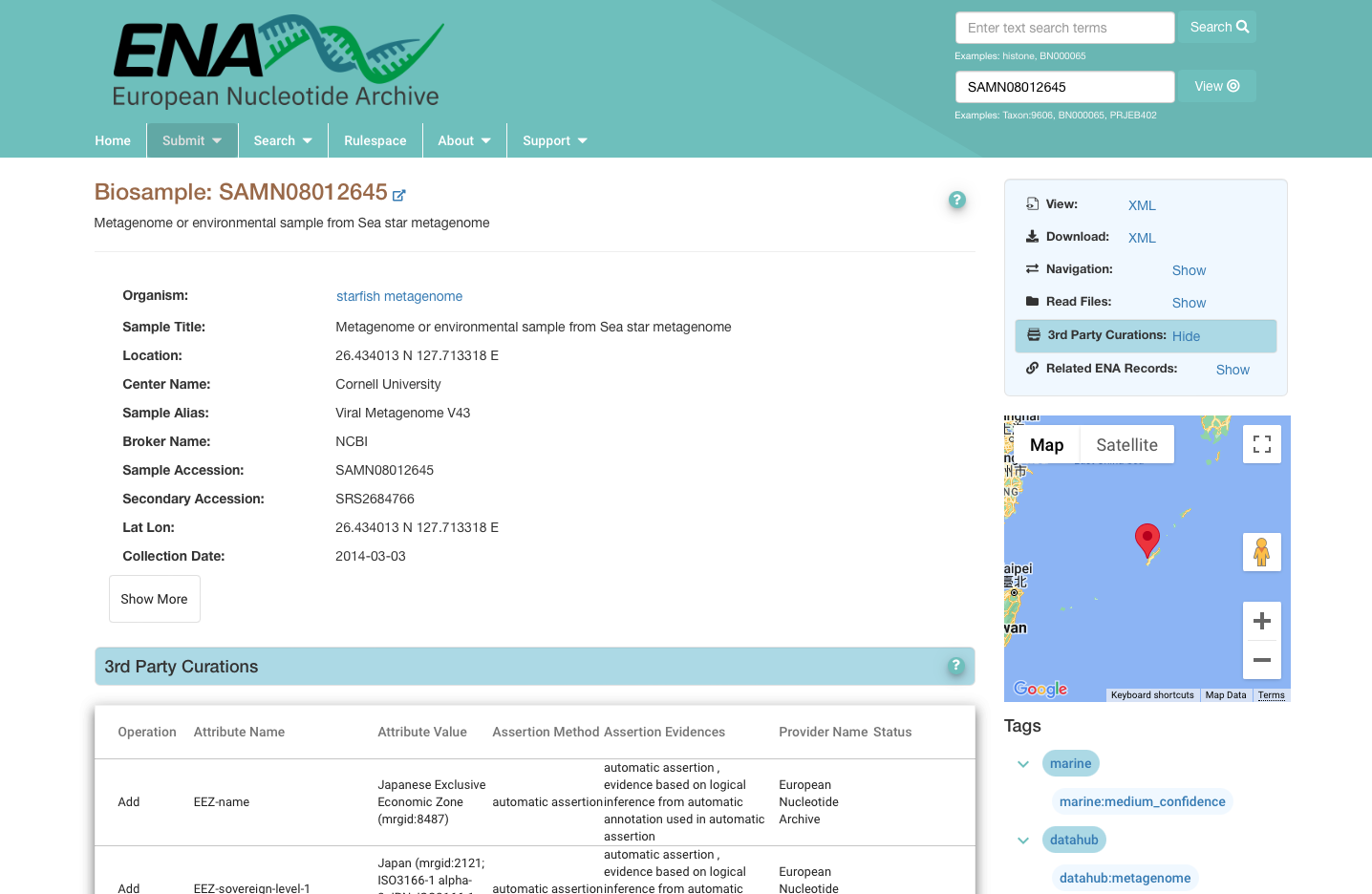Viewport: 1372px width, 894px height.
Task: Open external link icon beside Biosample title
Action: (399, 195)
